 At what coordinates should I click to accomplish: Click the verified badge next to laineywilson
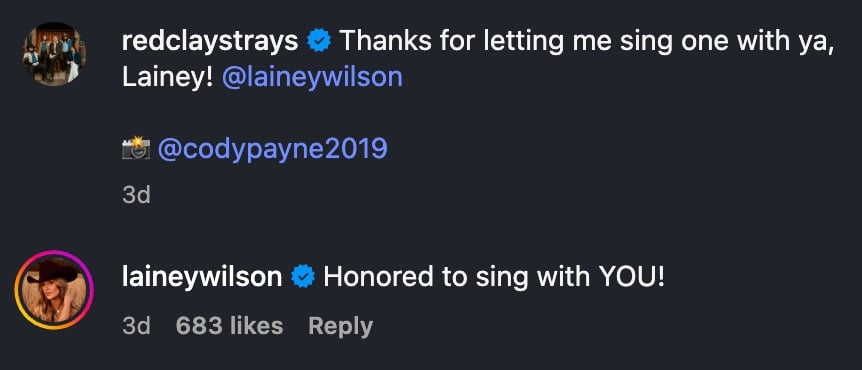(x=302, y=277)
